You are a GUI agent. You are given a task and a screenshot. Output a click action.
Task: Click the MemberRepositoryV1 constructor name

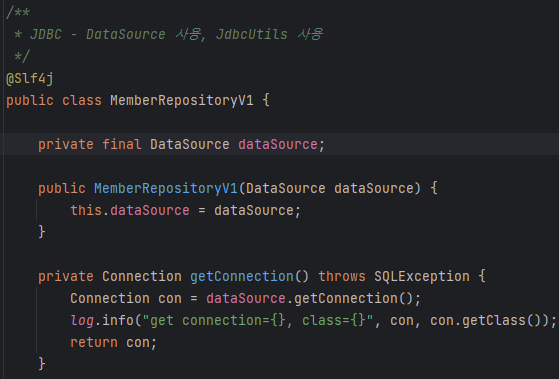166,188
